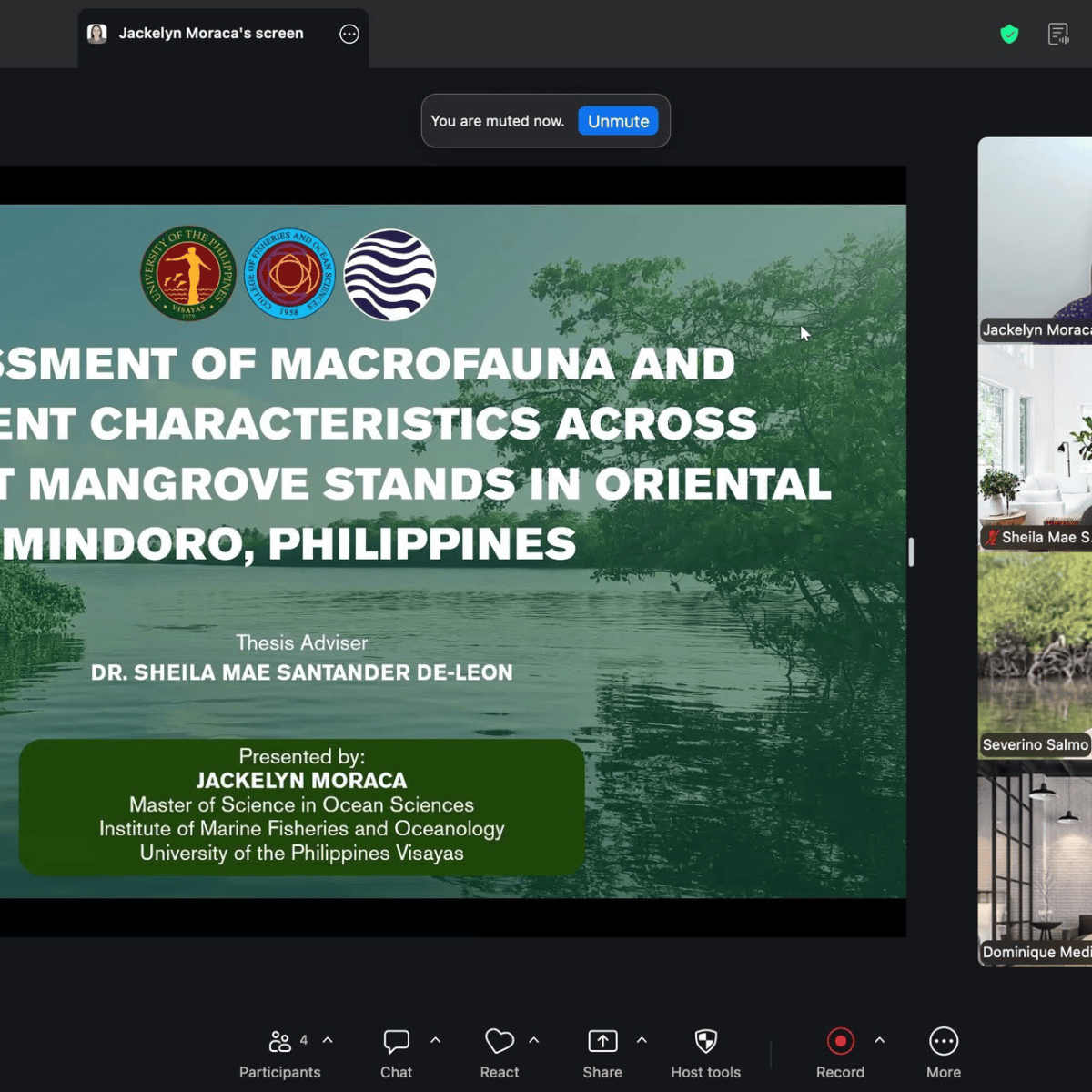Expand the React options chevron
This screenshot has width=1092, height=1092.
pyautogui.click(x=534, y=1040)
